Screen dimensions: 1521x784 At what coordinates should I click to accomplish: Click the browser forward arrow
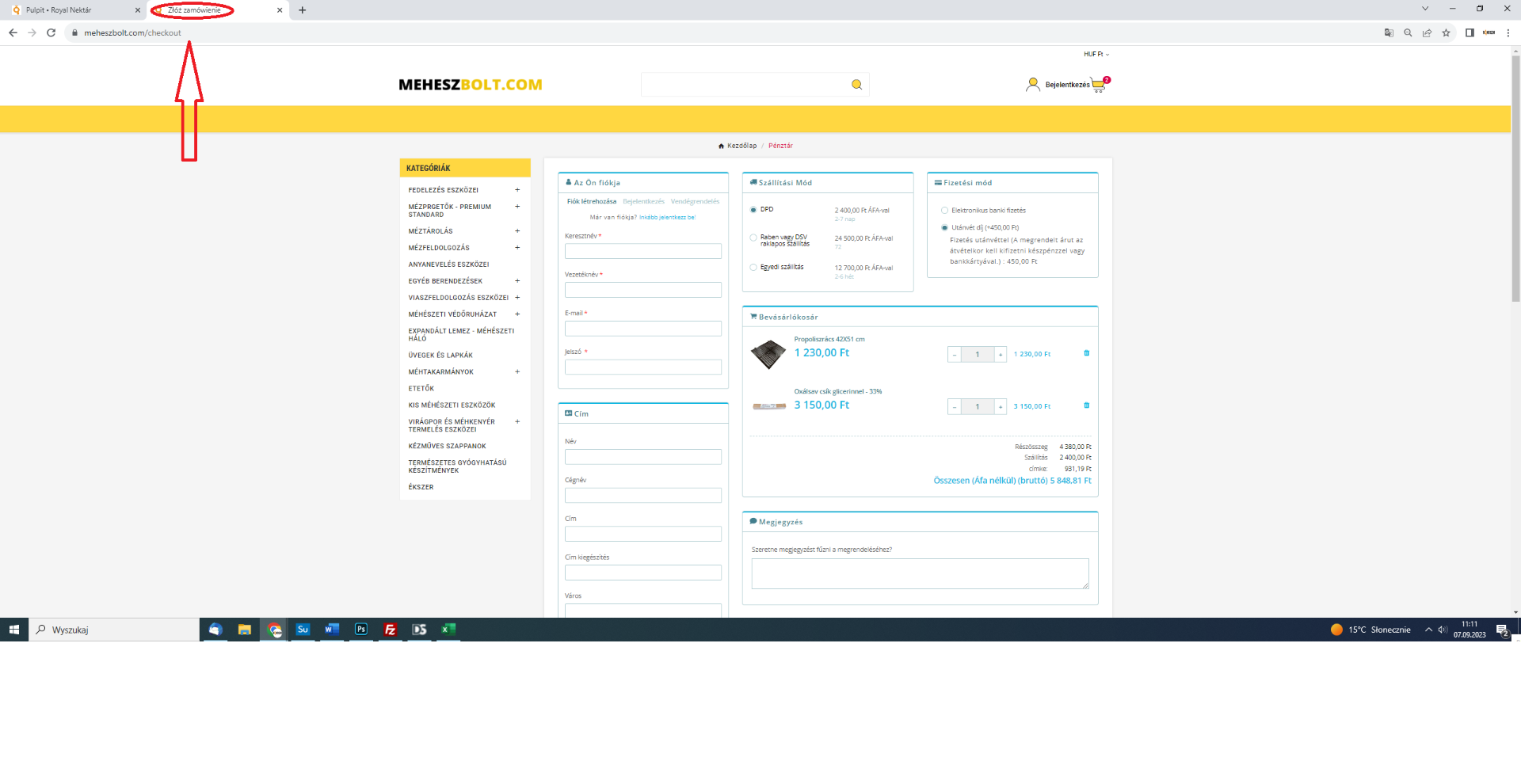pyautogui.click(x=32, y=32)
